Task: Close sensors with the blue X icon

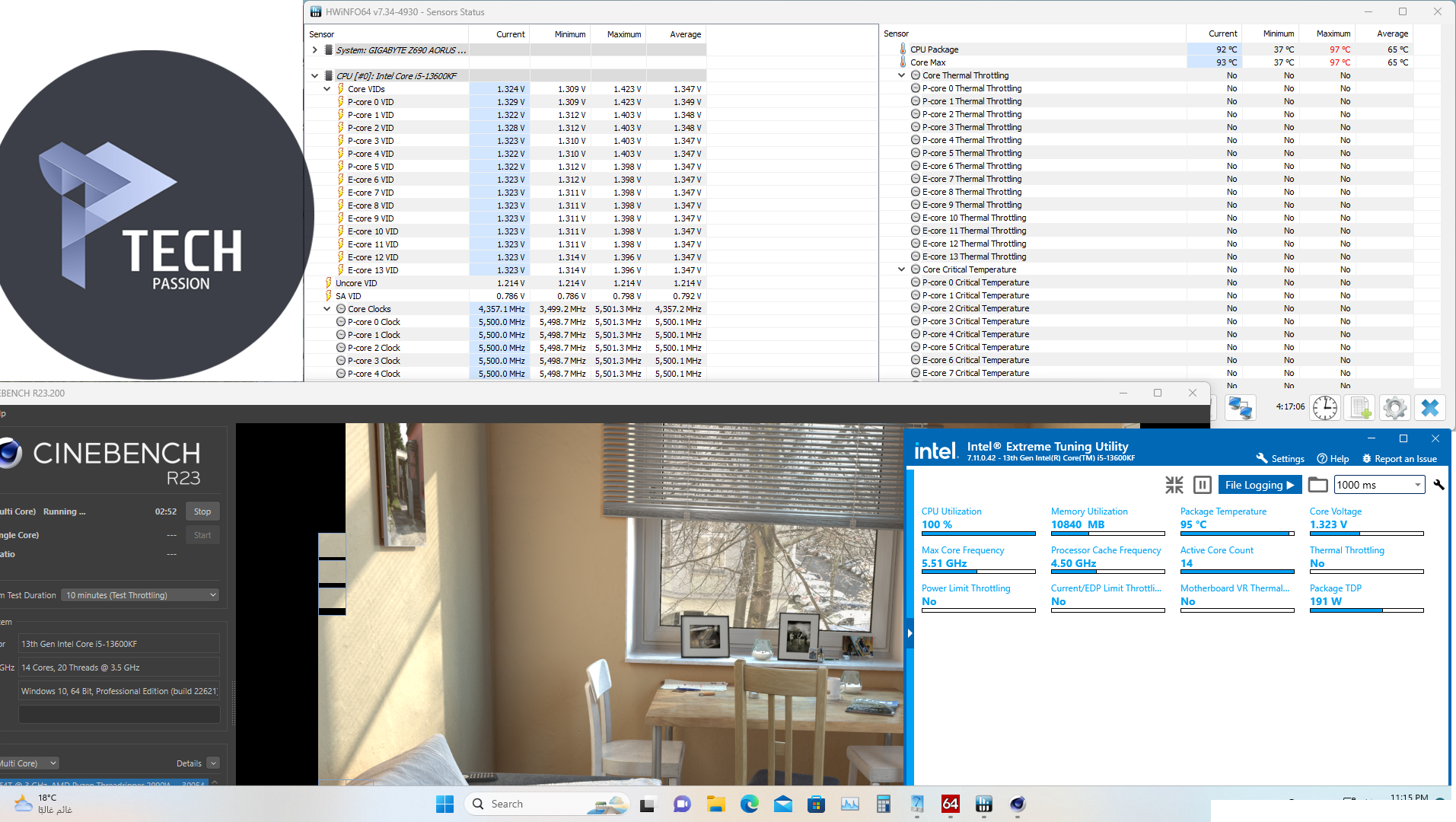Action: tap(1429, 408)
